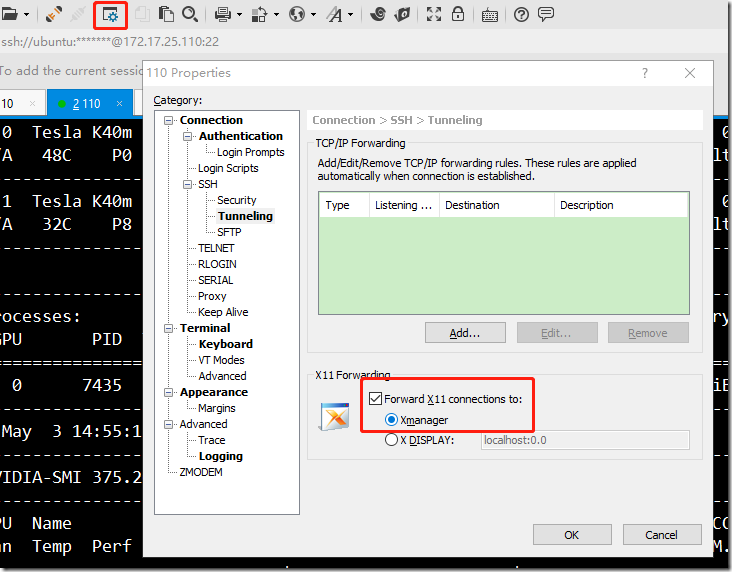Click the ssh address bar field
Screen dimensions: 732x572
click(110, 42)
